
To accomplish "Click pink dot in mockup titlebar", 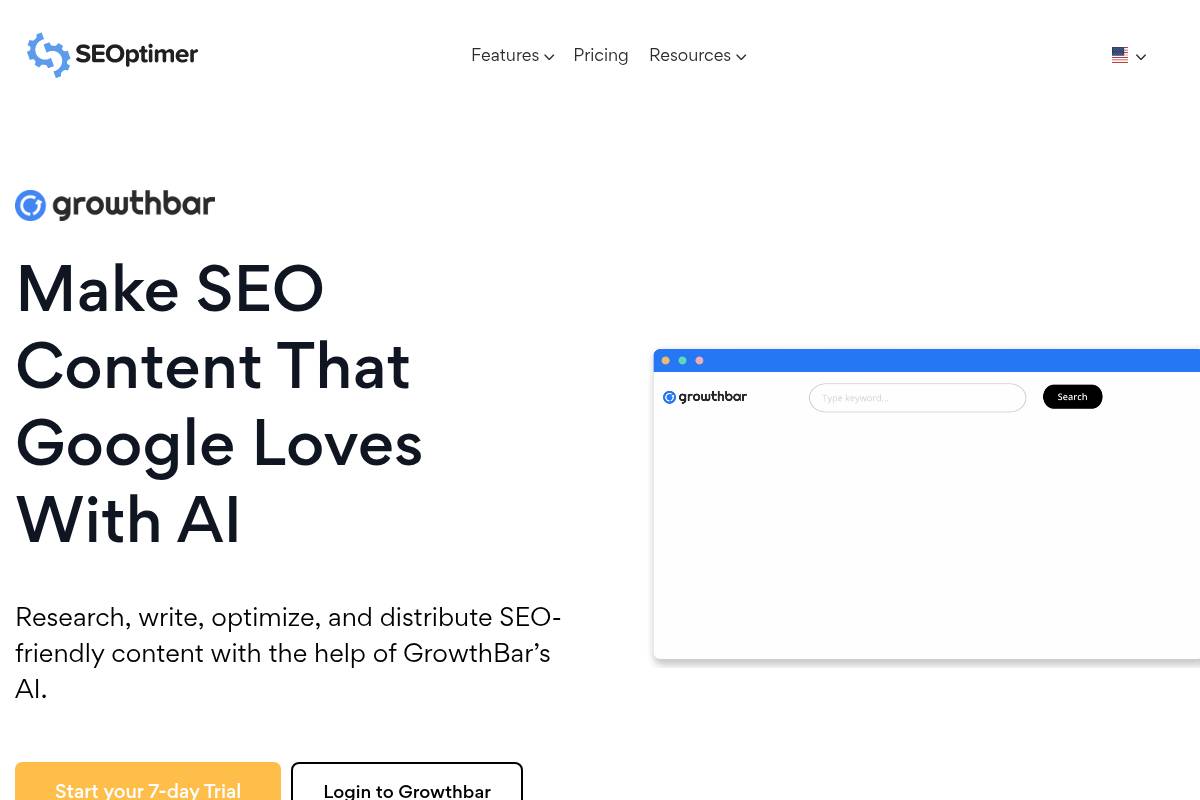I will click(x=699, y=360).
